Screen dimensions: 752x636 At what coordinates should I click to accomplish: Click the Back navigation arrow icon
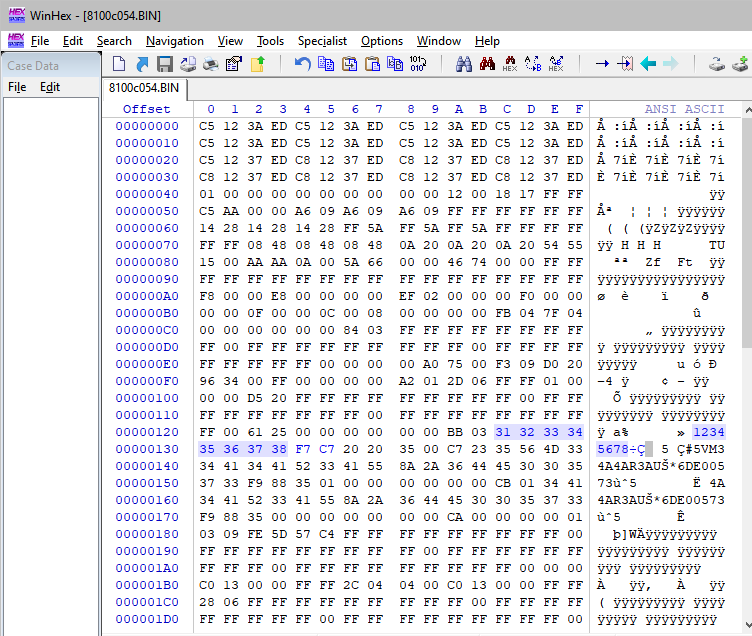coord(648,64)
